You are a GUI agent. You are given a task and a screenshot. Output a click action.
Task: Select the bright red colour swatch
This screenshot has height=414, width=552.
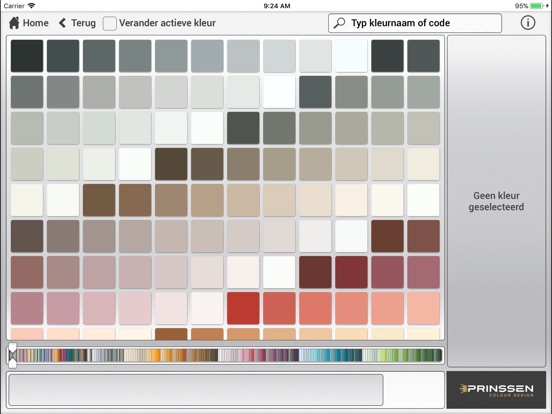(x=243, y=308)
